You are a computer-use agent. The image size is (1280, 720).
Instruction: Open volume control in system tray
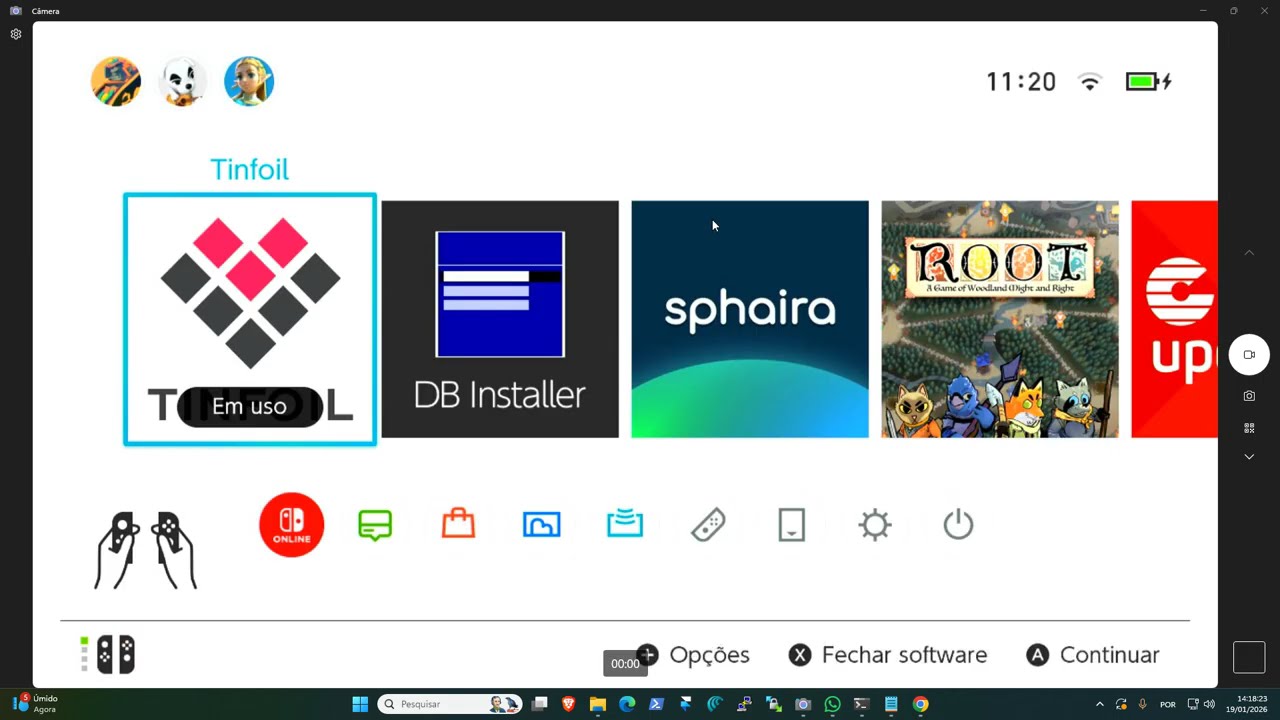pos(1210,704)
